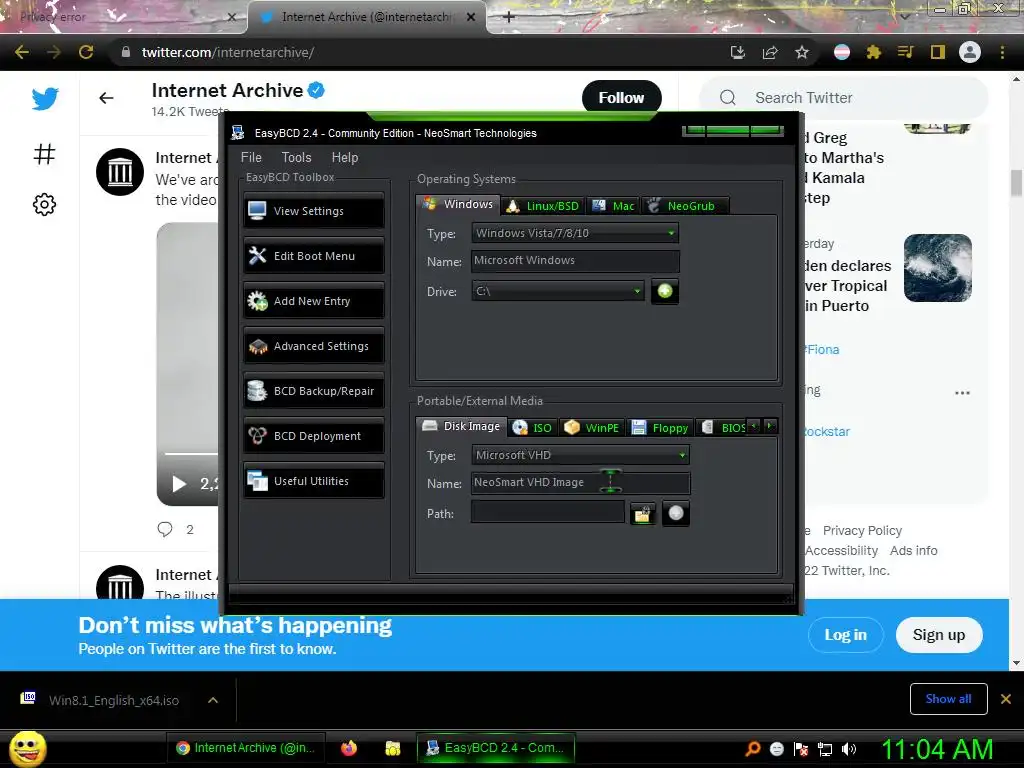
Task: Open Useful Utilities
Action: pyautogui.click(x=313, y=481)
